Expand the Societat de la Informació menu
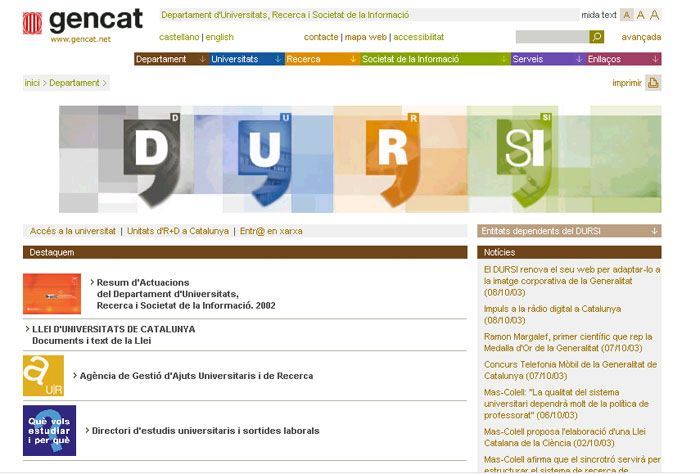The height and width of the screenshot is (474, 700). [x=435, y=59]
